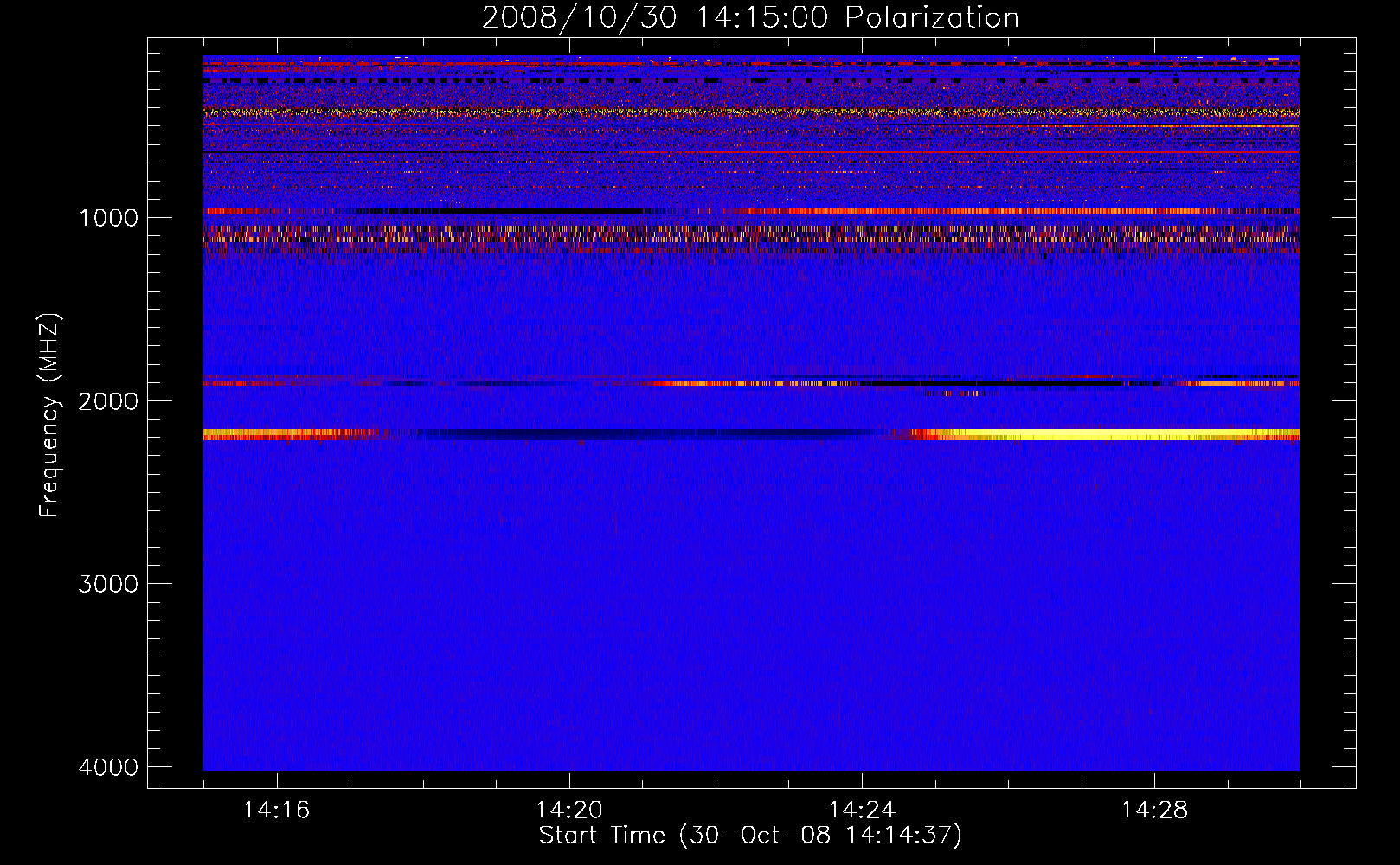Click the 14:28 time tick label
The image size is (1400, 865).
pos(1154,811)
